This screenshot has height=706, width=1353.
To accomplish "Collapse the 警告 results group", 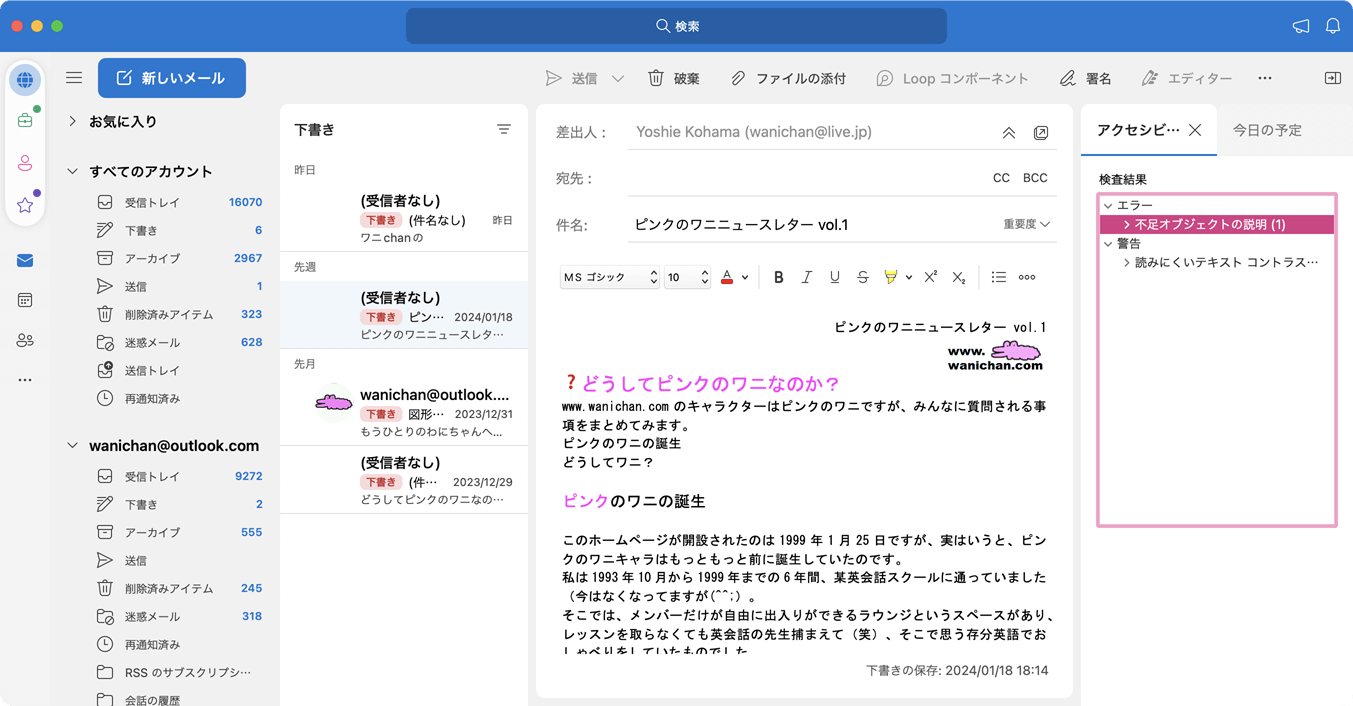I will tap(1108, 244).
